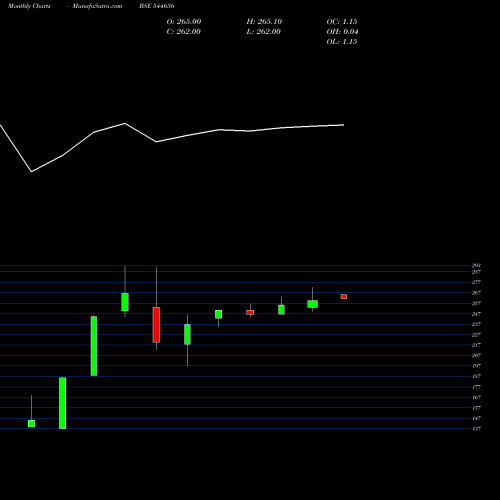Click the 157 price axis label

[476, 408]
